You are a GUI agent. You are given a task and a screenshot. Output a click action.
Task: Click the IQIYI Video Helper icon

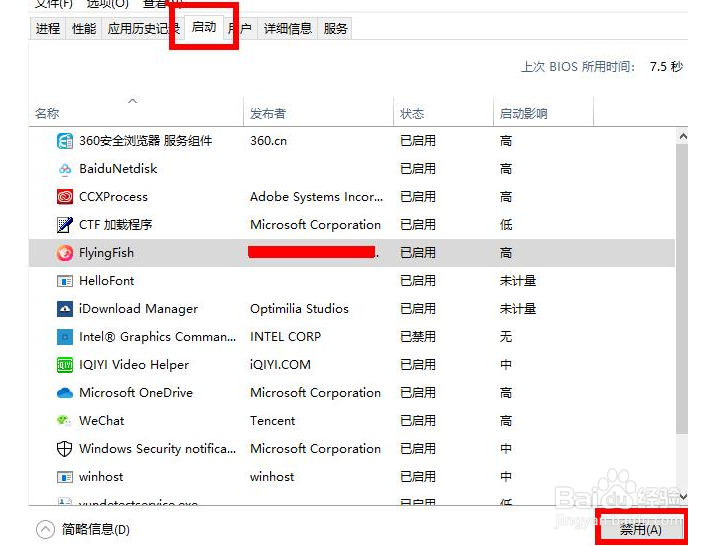[x=65, y=365]
